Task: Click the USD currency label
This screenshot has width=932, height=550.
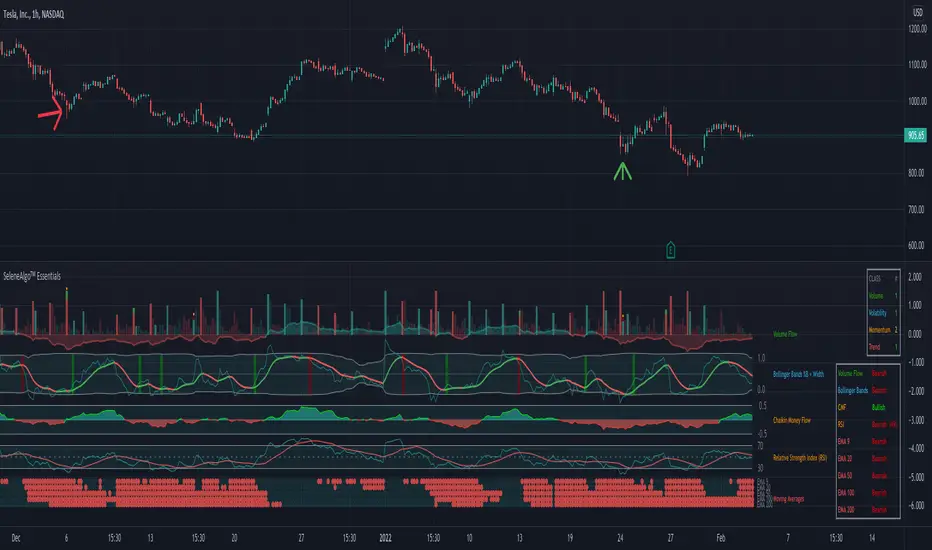Action: tap(918, 12)
